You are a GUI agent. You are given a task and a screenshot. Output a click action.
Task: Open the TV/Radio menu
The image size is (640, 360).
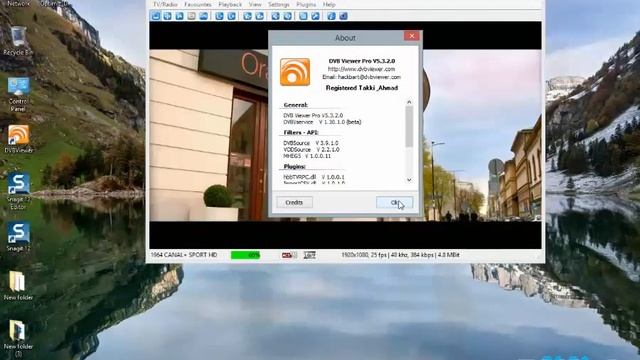[165, 4]
